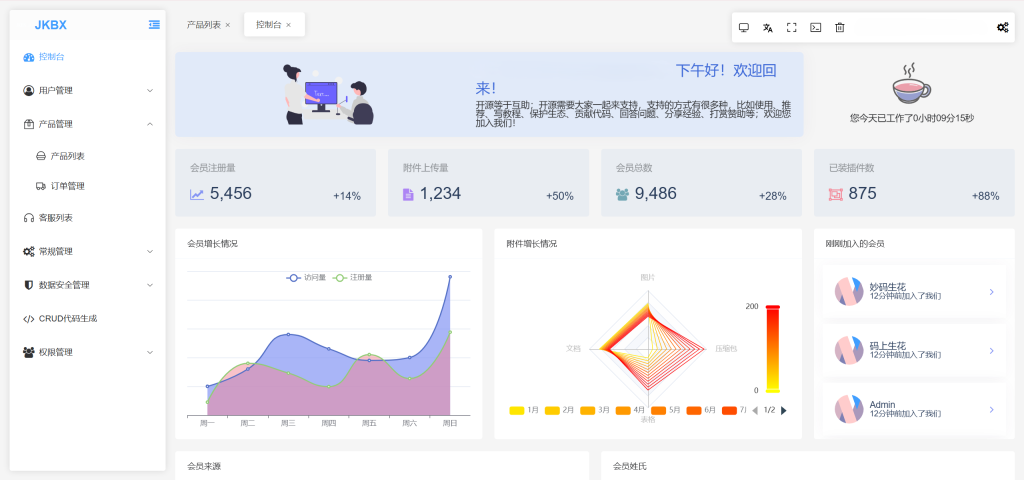This screenshot has width=1024, height=480.
Task: Click the 周日 peak data point on 访问量
Action: pyautogui.click(x=450, y=277)
